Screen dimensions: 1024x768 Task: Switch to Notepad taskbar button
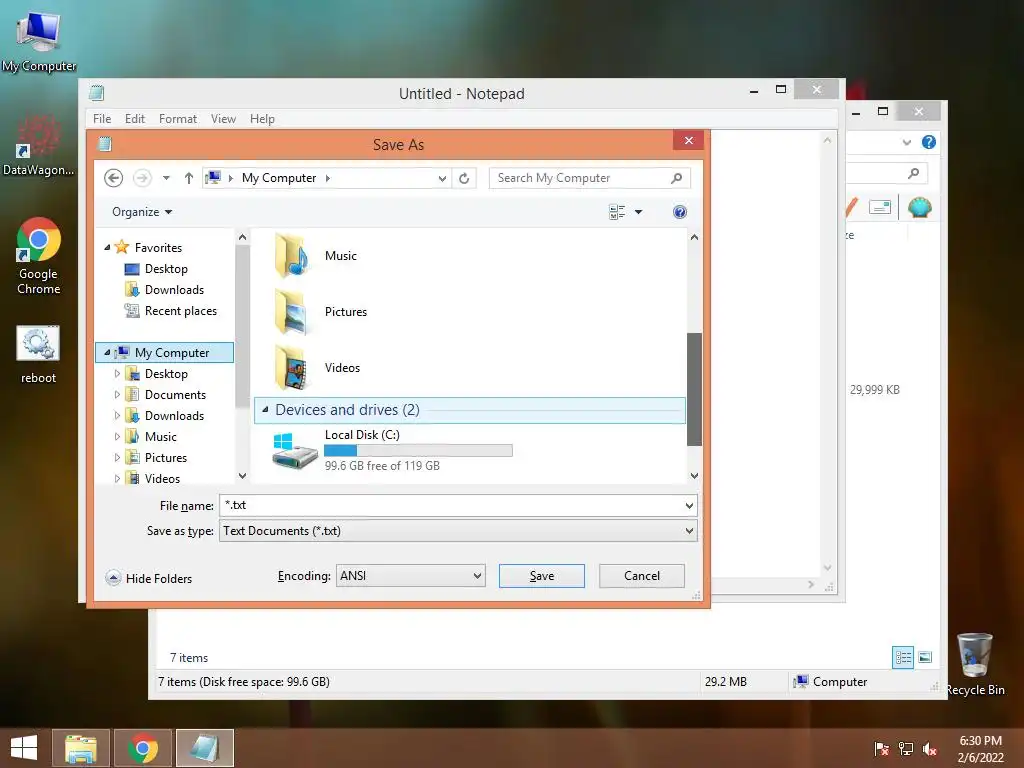click(204, 748)
